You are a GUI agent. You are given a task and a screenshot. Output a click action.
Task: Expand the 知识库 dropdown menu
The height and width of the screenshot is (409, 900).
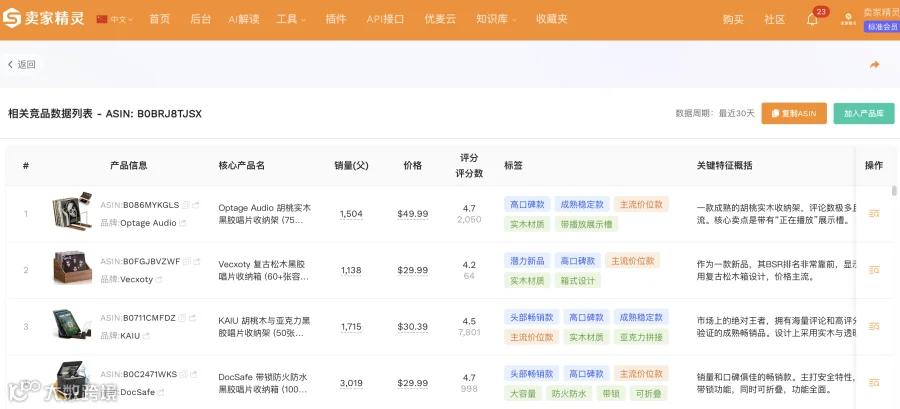496,19
